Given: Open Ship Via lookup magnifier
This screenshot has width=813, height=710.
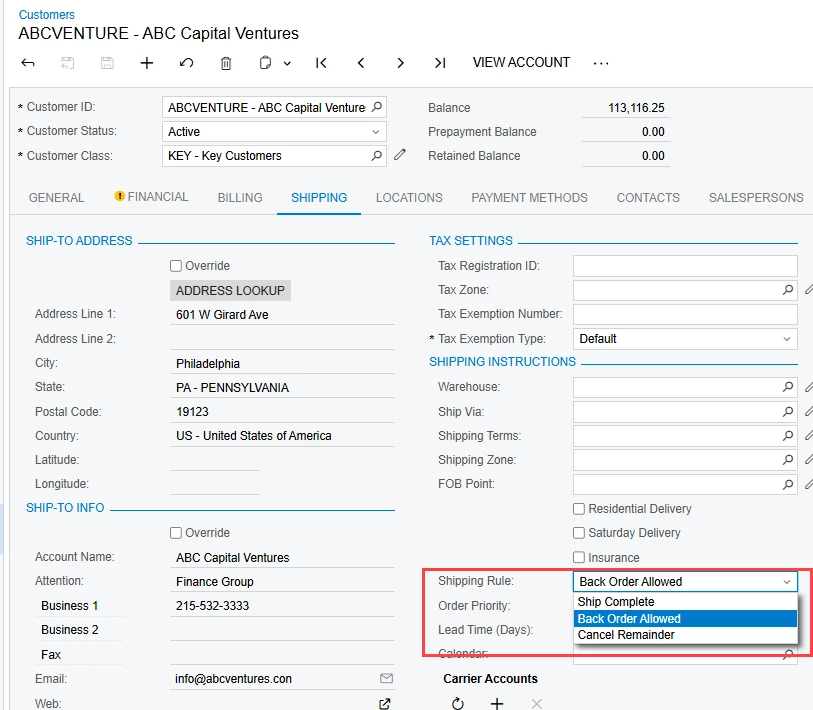Looking at the screenshot, I should click(x=788, y=411).
